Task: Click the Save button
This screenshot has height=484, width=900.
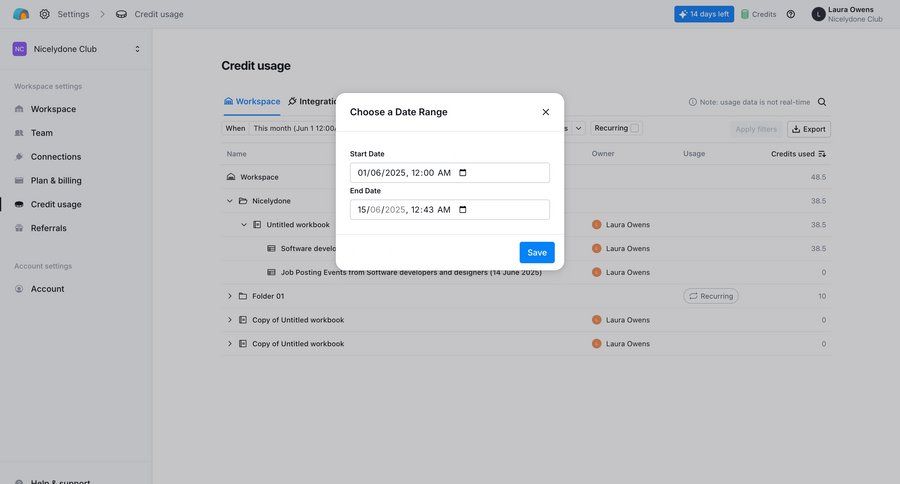Action: click(x=537, y=253)
